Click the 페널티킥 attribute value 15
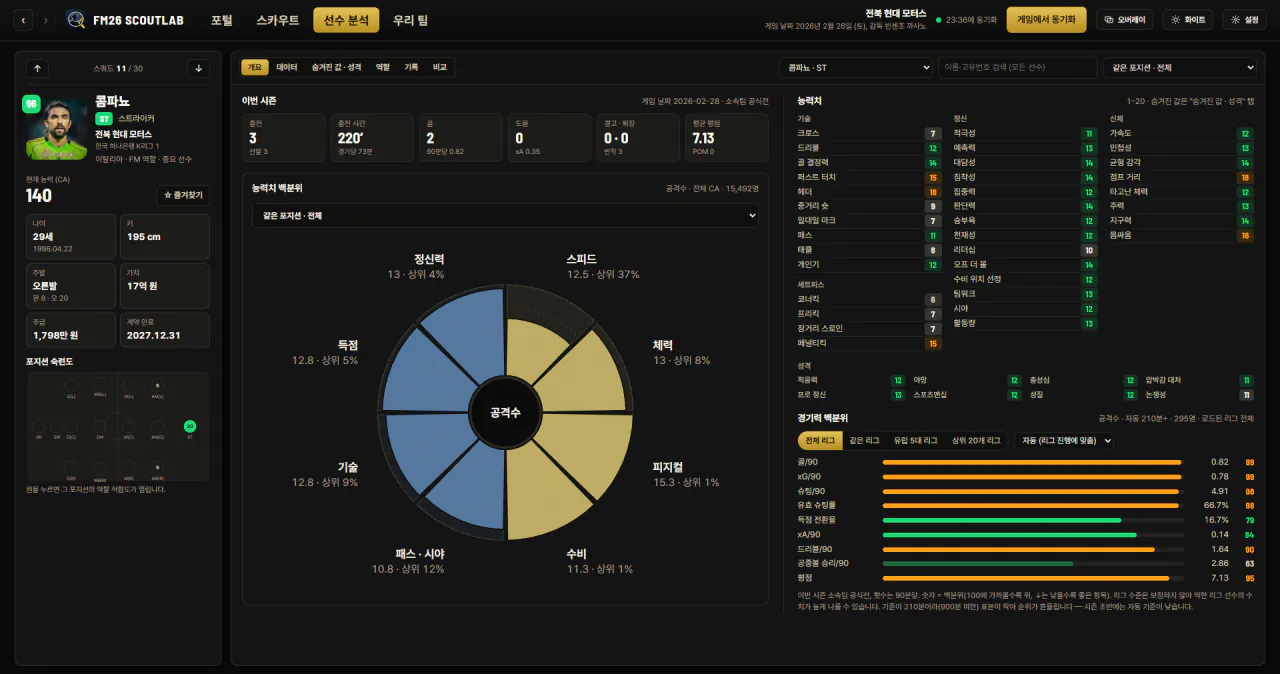Screen dimensions: 1280x674 pyautogui.click(x=933, y=343)
